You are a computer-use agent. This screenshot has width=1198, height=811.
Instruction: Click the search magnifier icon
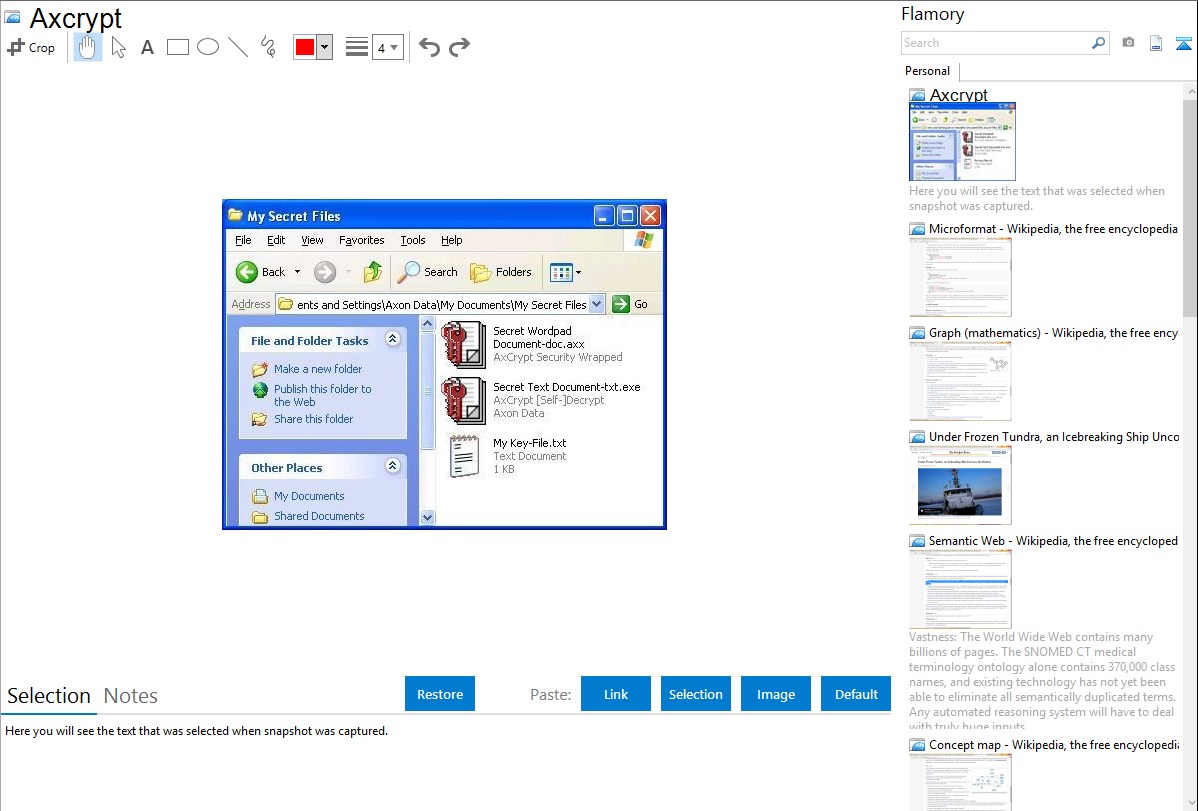click(1099, 43)
